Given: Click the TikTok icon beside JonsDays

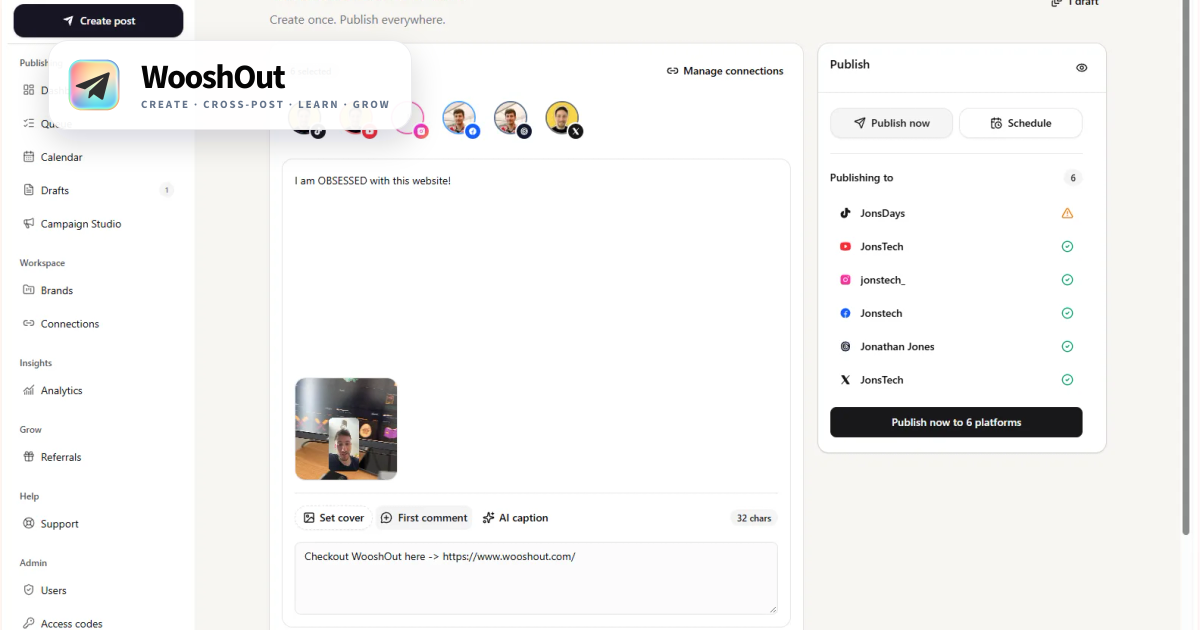Looking at the screenshot, I should 845,213.
